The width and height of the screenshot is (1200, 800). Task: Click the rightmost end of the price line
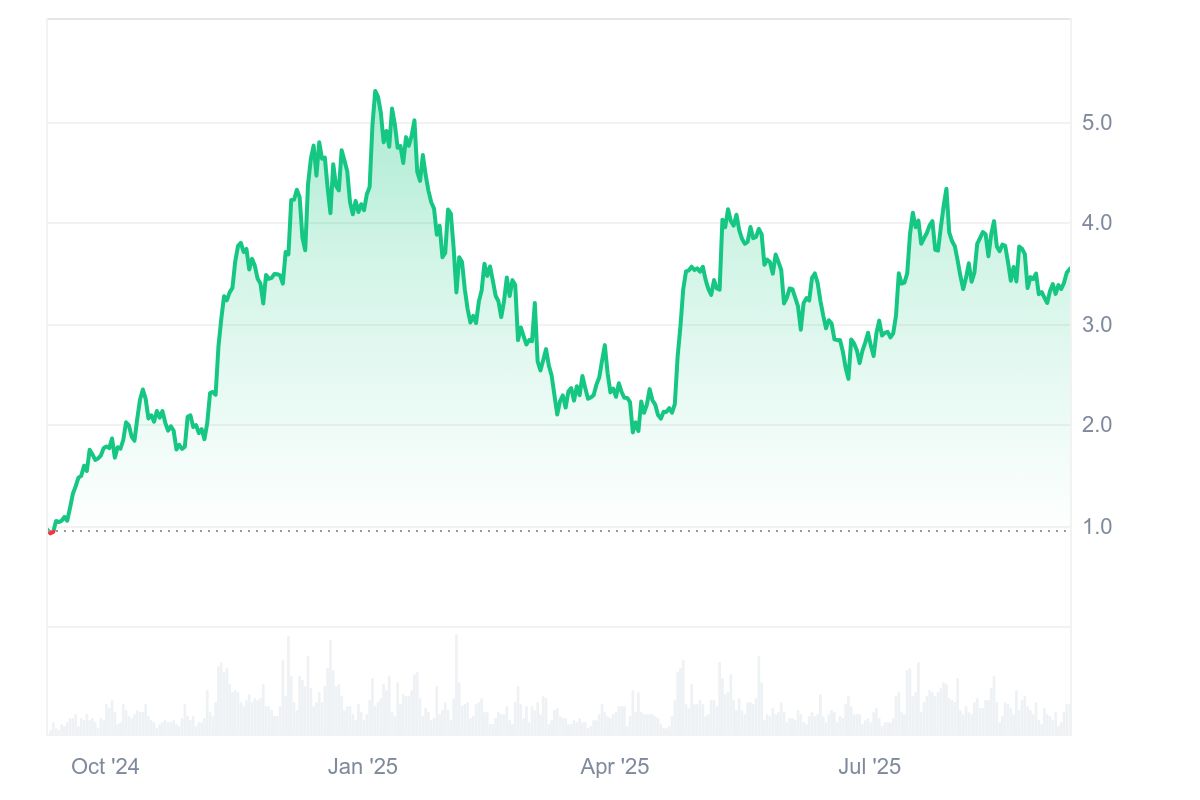(x=1069, y=269)
